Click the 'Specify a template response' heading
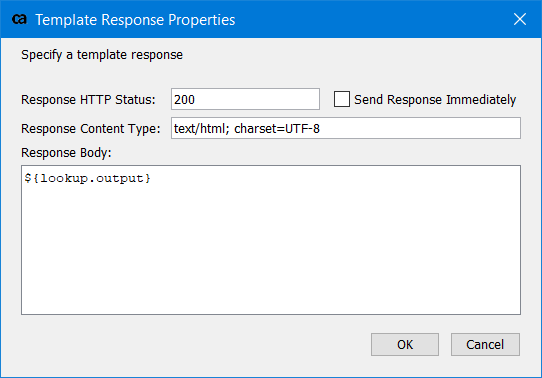Image resolution: width=542 pixels, height=378 pixels. pos(102,55)
